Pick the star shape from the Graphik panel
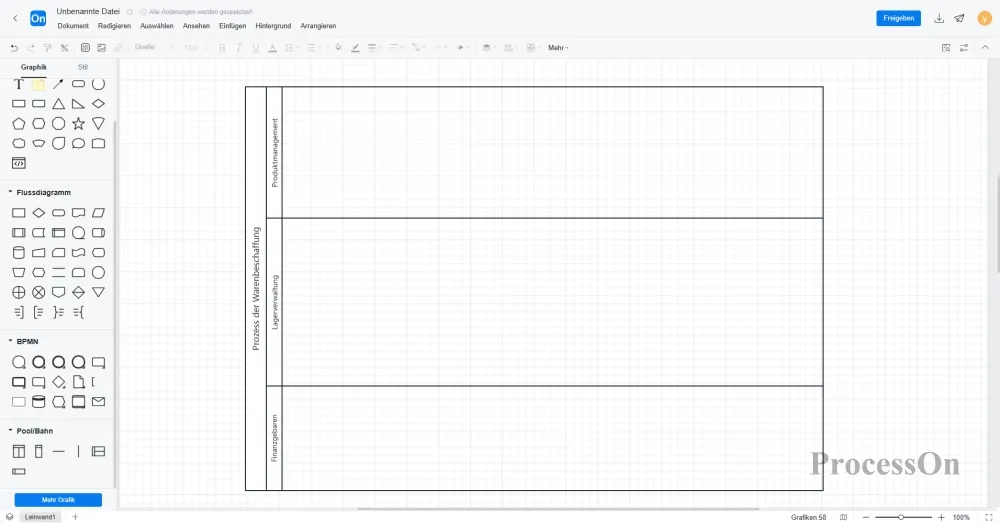The image size is (1000, 523). 78,123
